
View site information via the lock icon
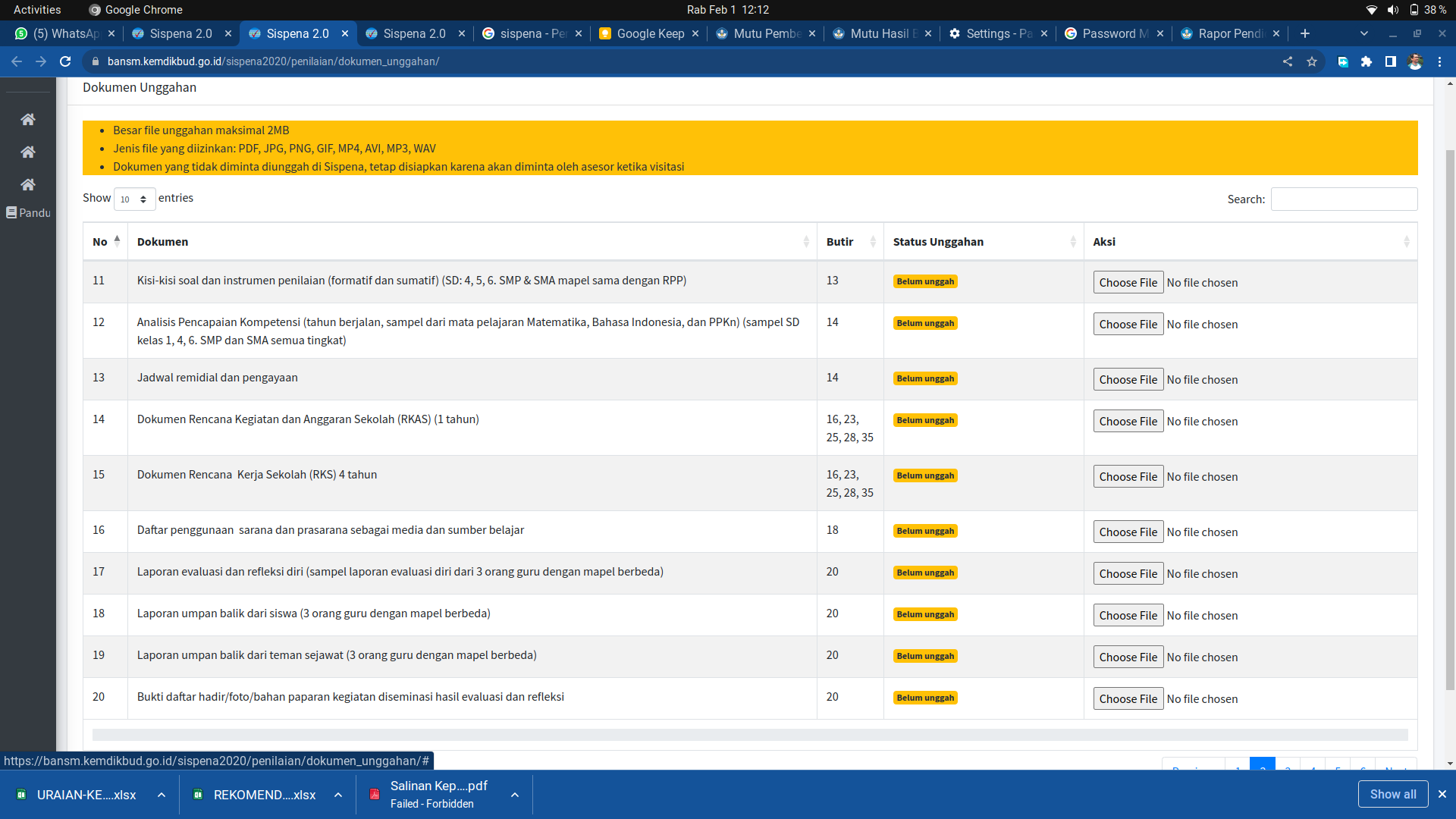coord(95,61)
